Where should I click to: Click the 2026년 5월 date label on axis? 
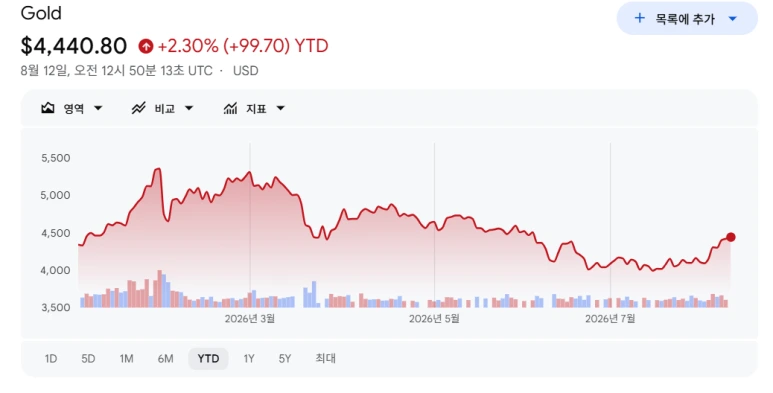434,319
